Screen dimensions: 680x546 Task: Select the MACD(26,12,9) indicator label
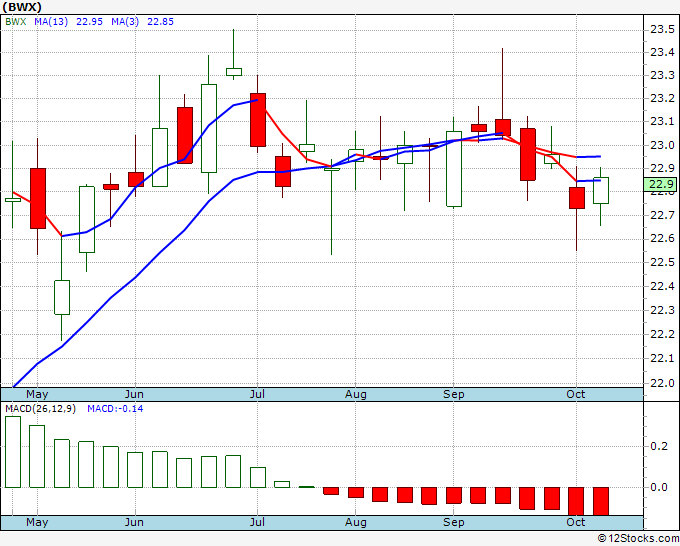[41, 408]
